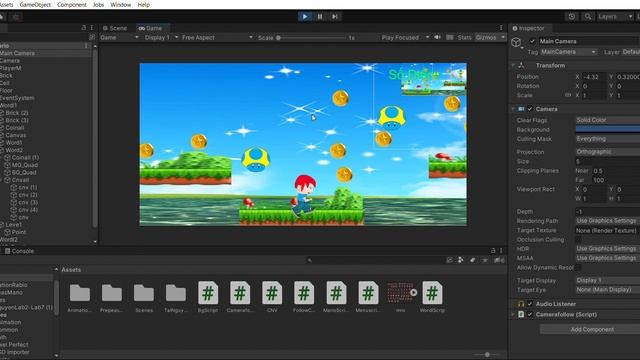640x360 pixels.
Task: Click the Audio Listener headphones icon
Action: pos(521,304)
